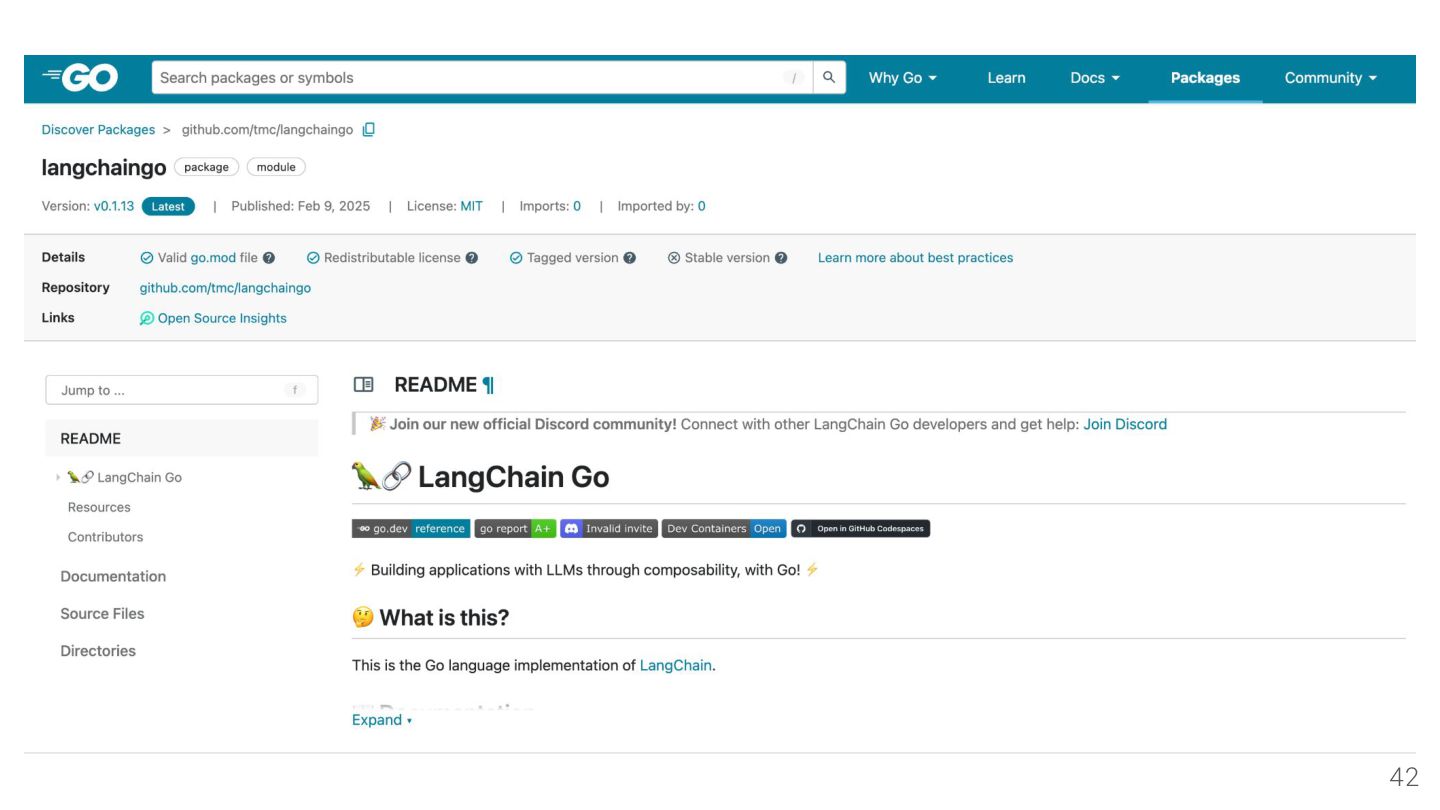Click the Published: Feb 9, 2025 text

coord(300,207)
